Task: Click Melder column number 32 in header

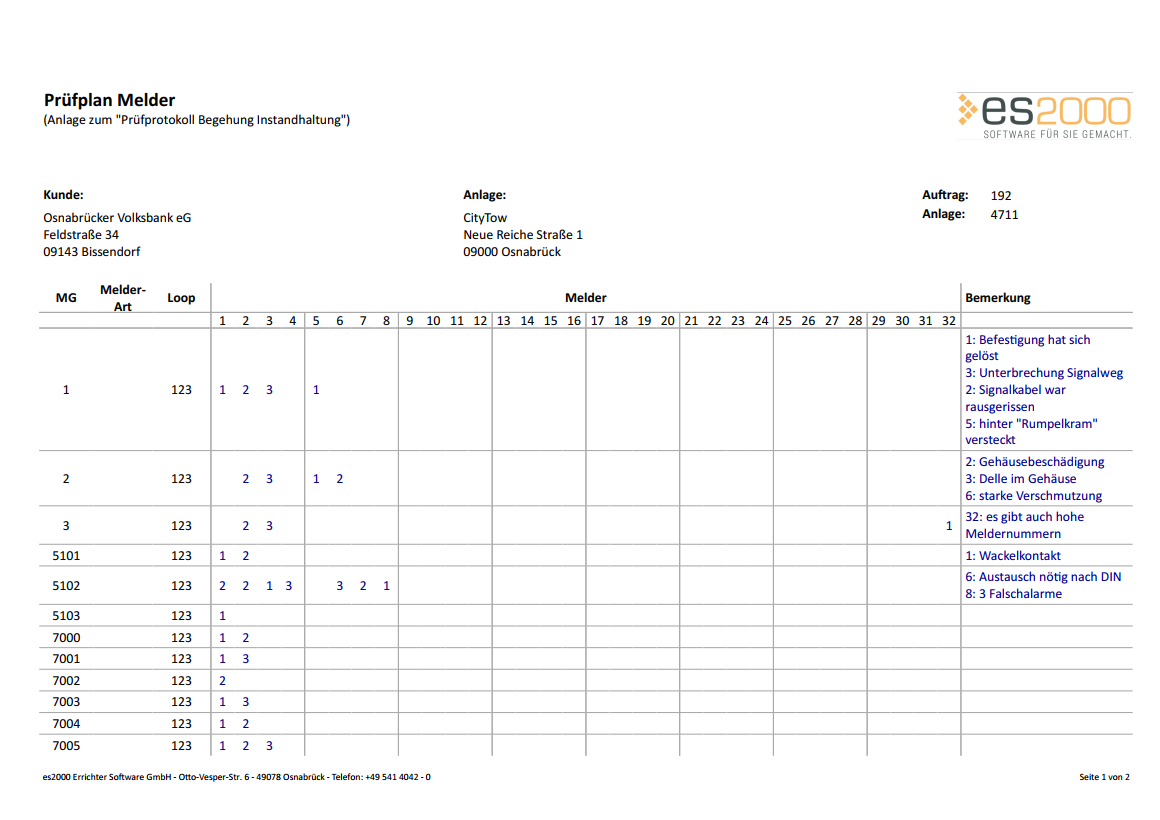Action: [948, 320]
